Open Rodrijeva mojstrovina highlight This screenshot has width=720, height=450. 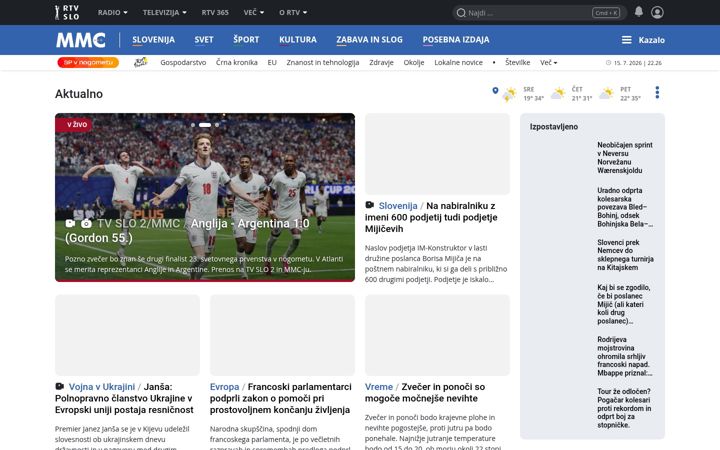624,356
